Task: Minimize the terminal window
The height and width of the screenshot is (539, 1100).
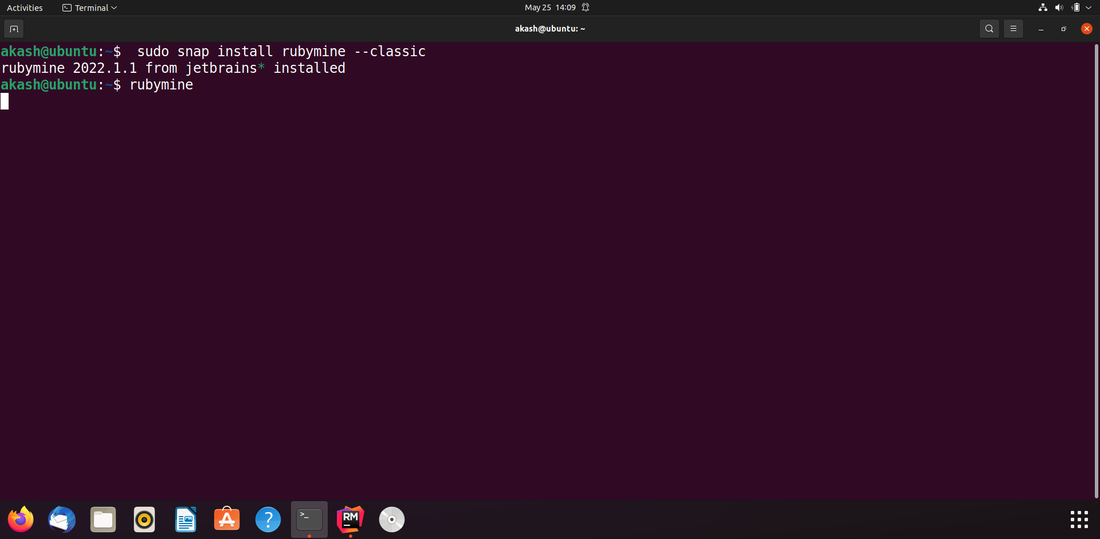Action: pos(1041,29)
